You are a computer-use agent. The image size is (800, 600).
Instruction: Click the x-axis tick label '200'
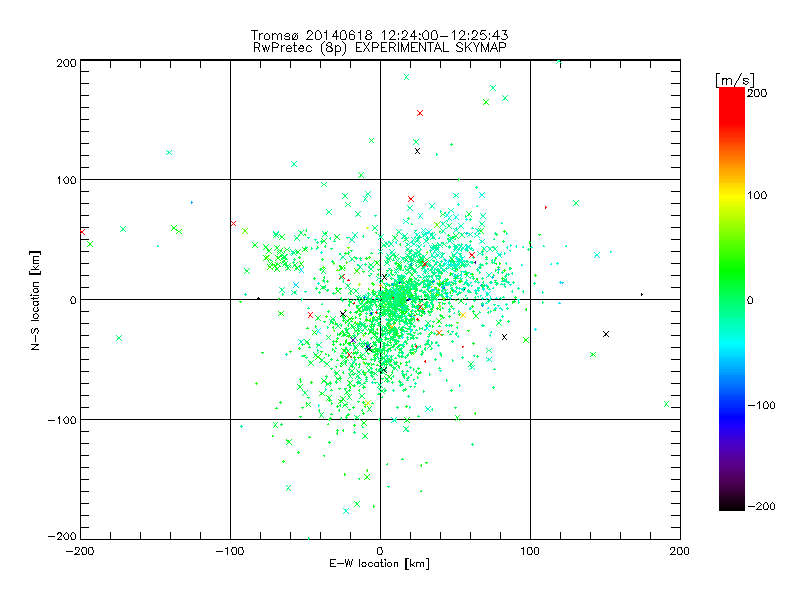point(680,551)
